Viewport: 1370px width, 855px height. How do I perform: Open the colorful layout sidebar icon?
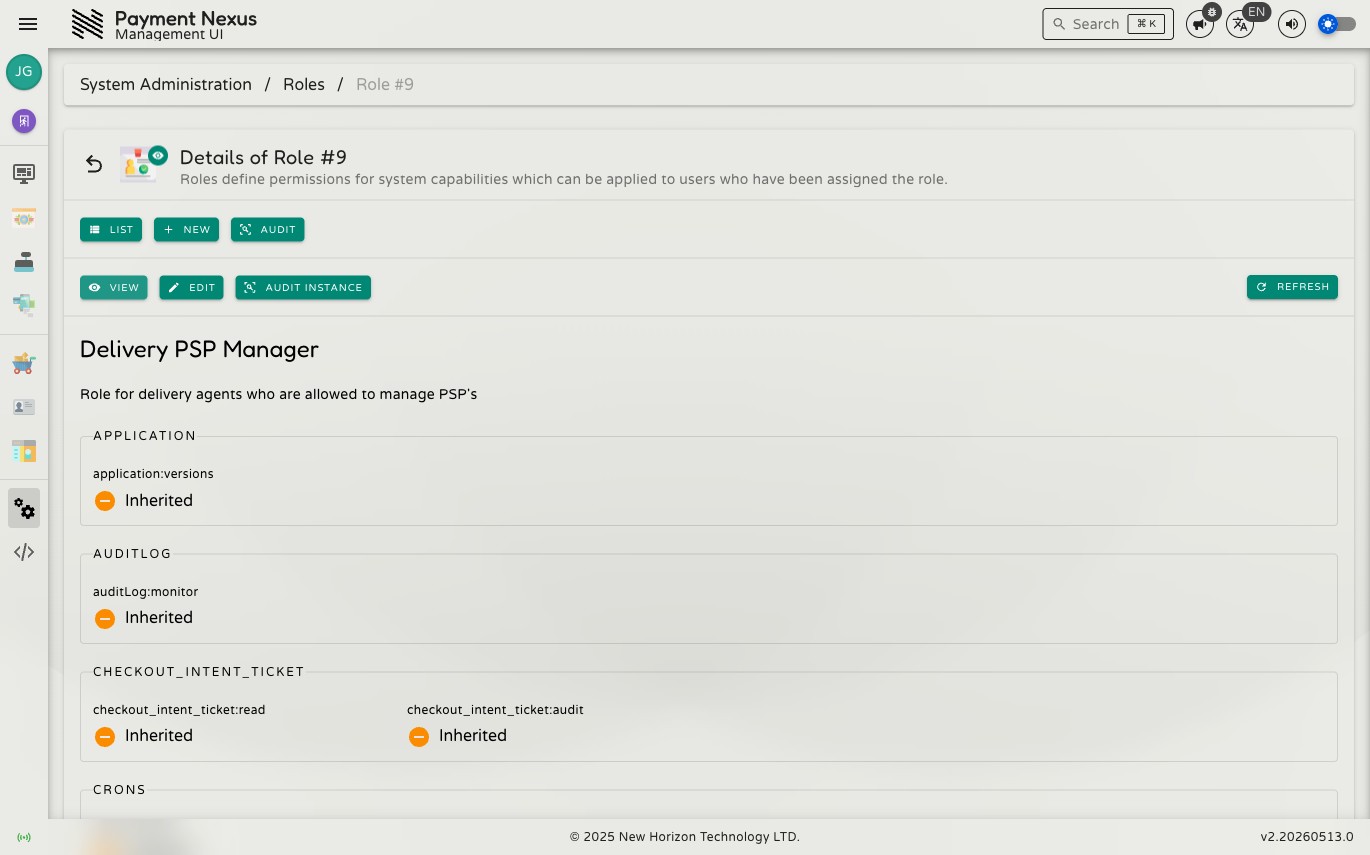coord(24,451)
